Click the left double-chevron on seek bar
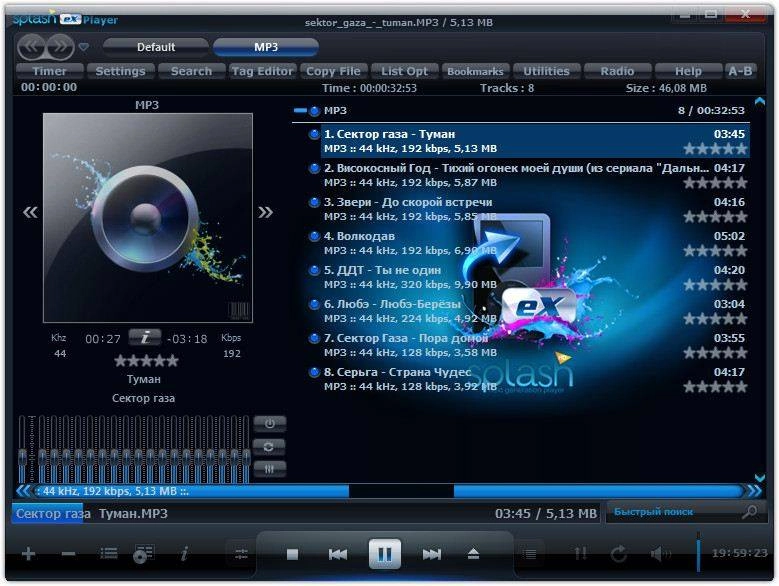This screenshot has height=586, width=779. click(23, 491)
